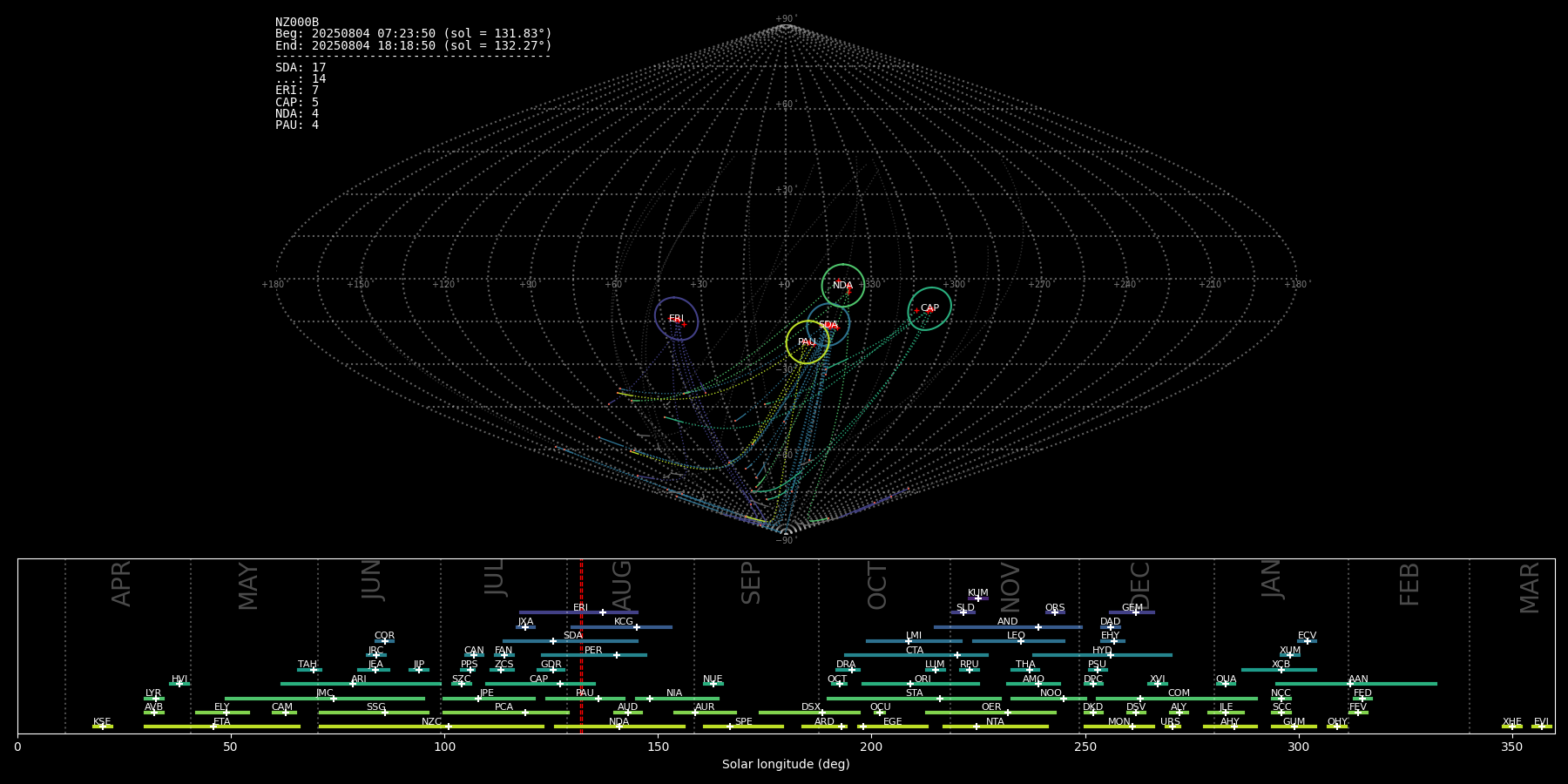This screenshot has height=784, width=1568.
Task: Click the red dashed current solar longitude line
Action: [581, 645]
